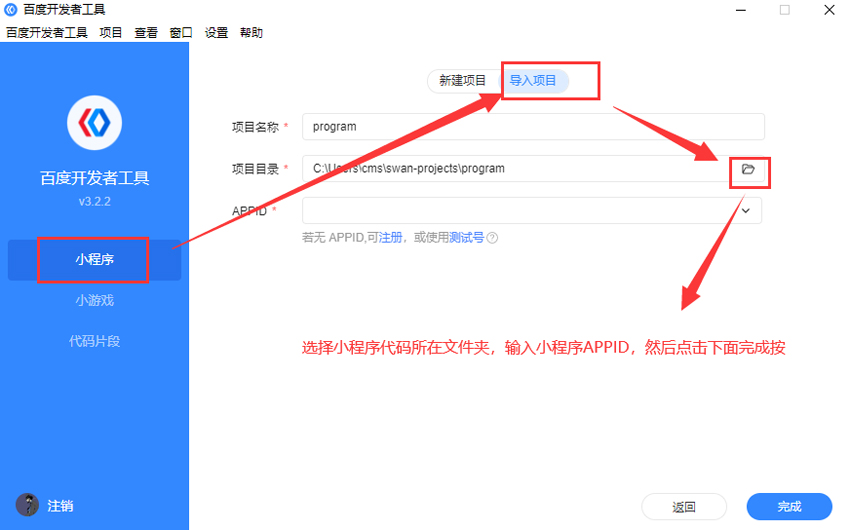Viewport: 850px width, 530px height.
Task: Expand the APPID dropdown arrow
Action: pos(745,211)
